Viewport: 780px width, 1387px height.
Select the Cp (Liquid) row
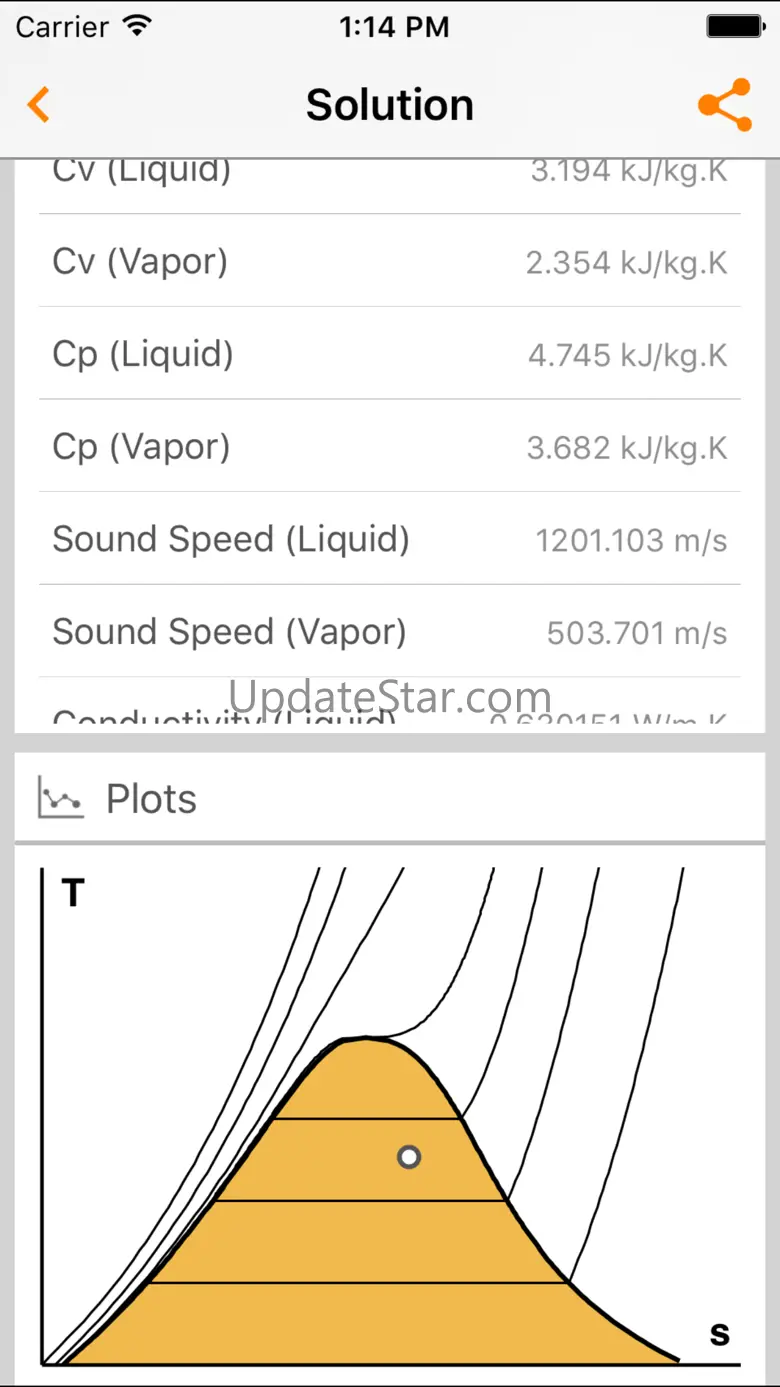click(390, 354)
